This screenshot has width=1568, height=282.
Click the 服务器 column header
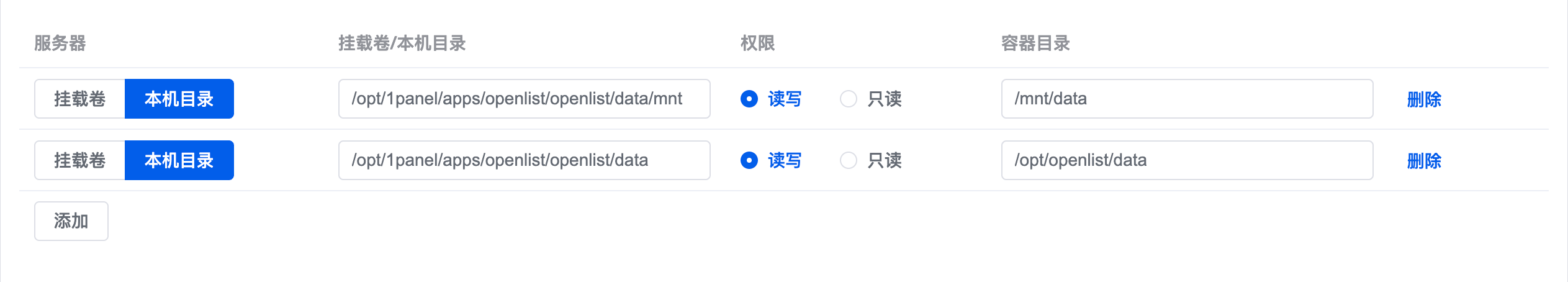[60, 43]
